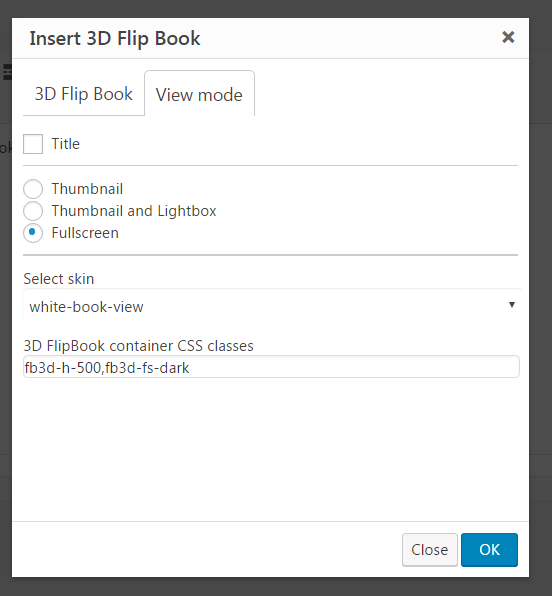Select the View mode tab
Viewport: 552px width, 596px height.
(199, 94)
